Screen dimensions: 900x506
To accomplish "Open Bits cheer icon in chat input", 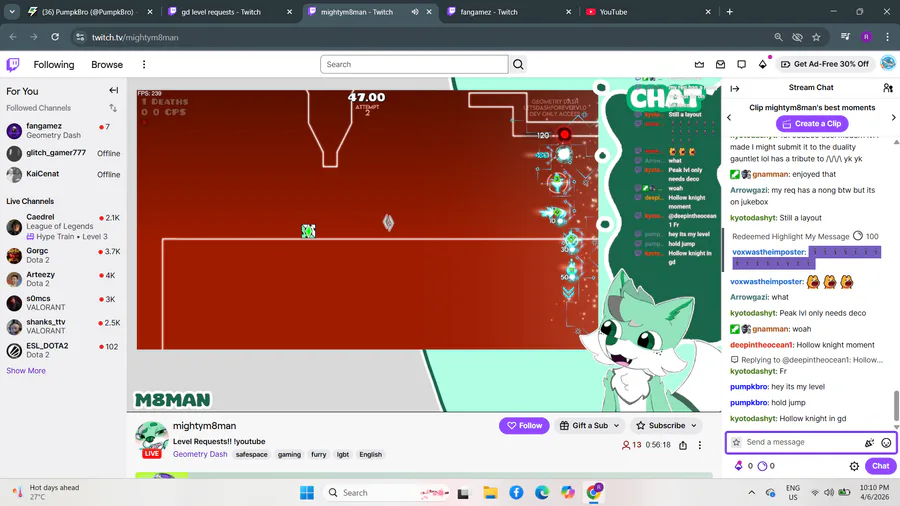I will [x=870, y=442].
